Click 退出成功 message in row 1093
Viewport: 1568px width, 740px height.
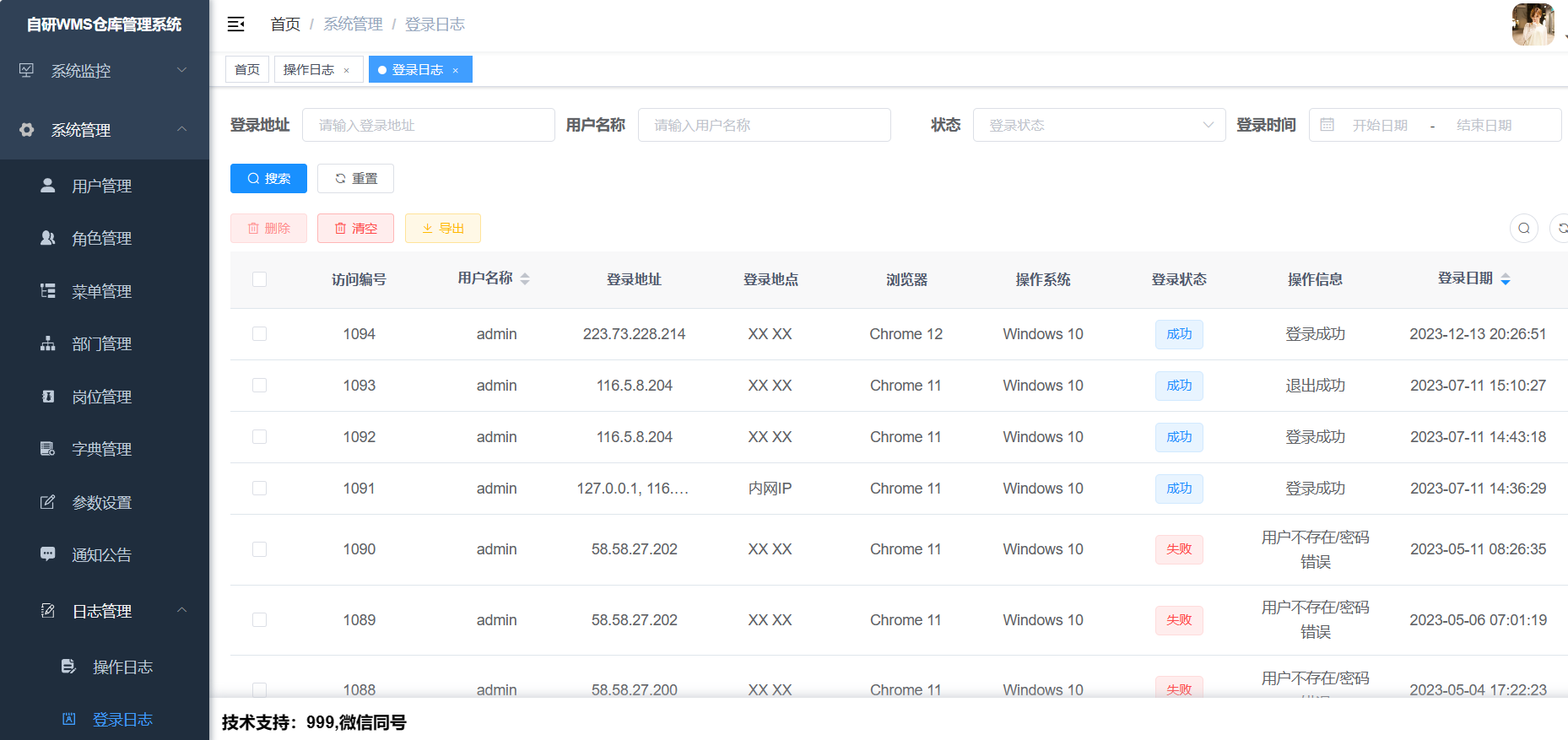click(x=1315, y=386)
